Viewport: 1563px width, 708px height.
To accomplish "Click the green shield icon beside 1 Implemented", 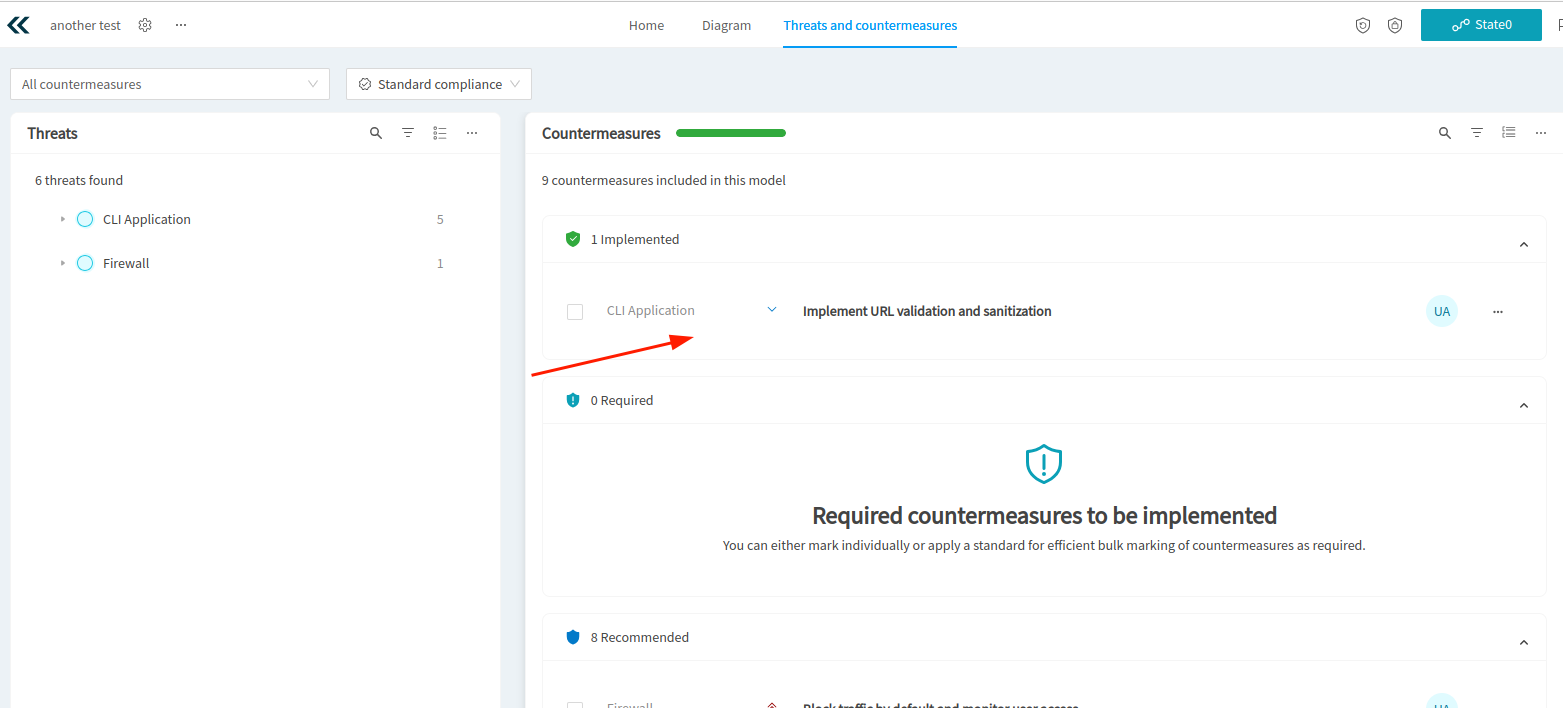I will (573, 239).
